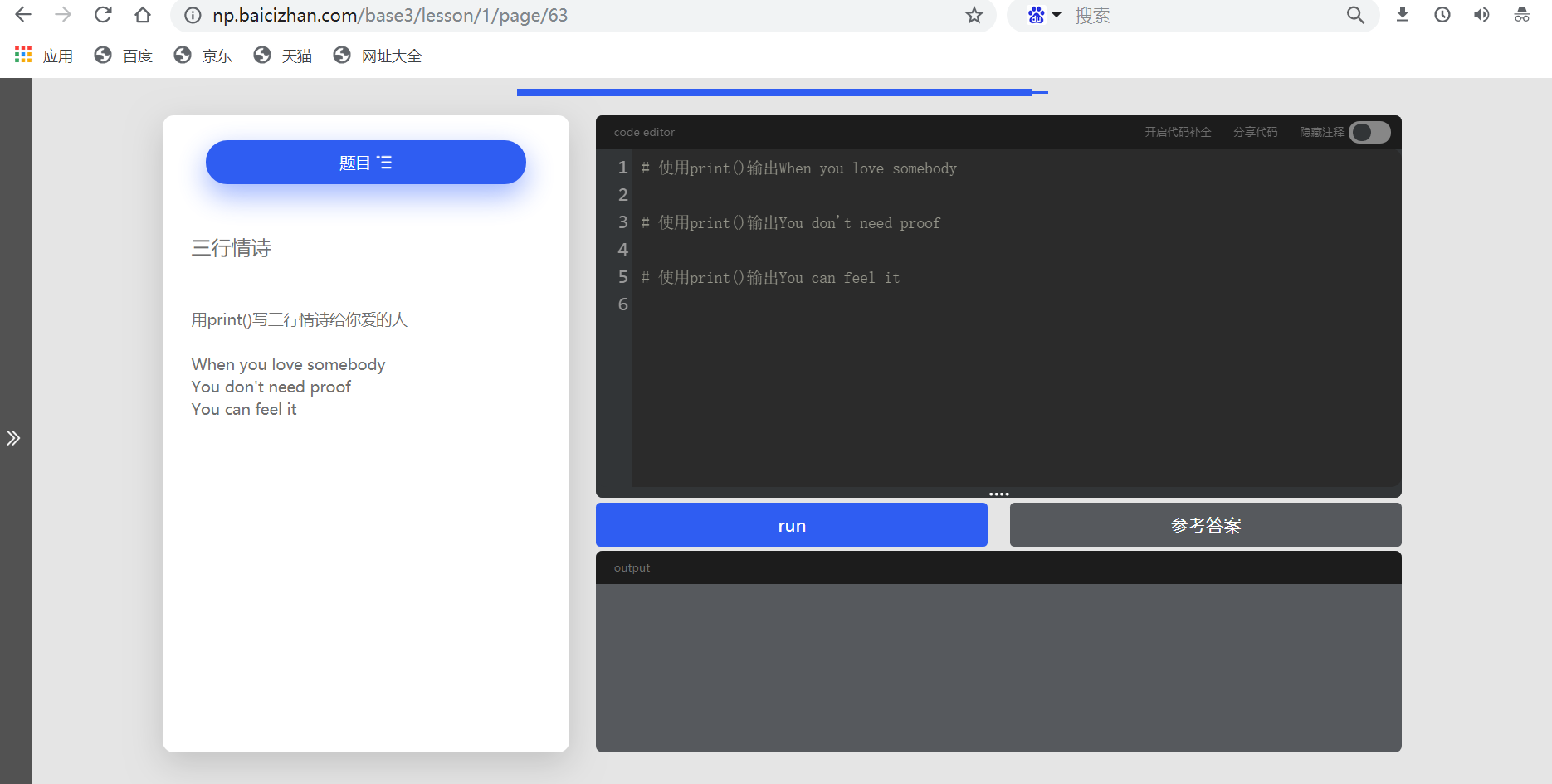The image size is (1552, 784).
Task: Click the line 3 comment about need proof
Action: [x=790, y=223]
